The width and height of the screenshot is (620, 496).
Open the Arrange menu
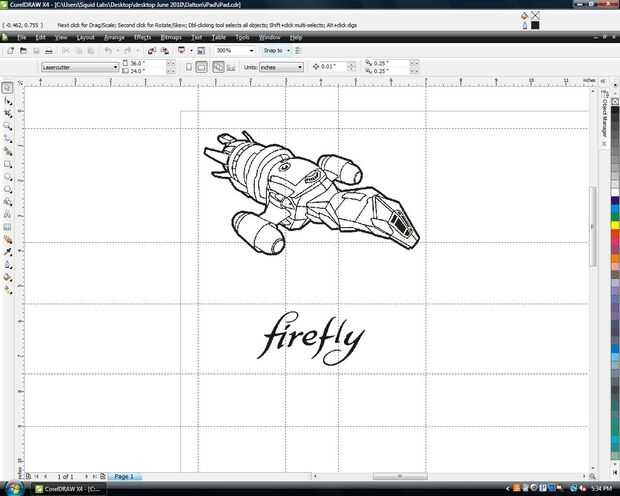tap(114, 37)
